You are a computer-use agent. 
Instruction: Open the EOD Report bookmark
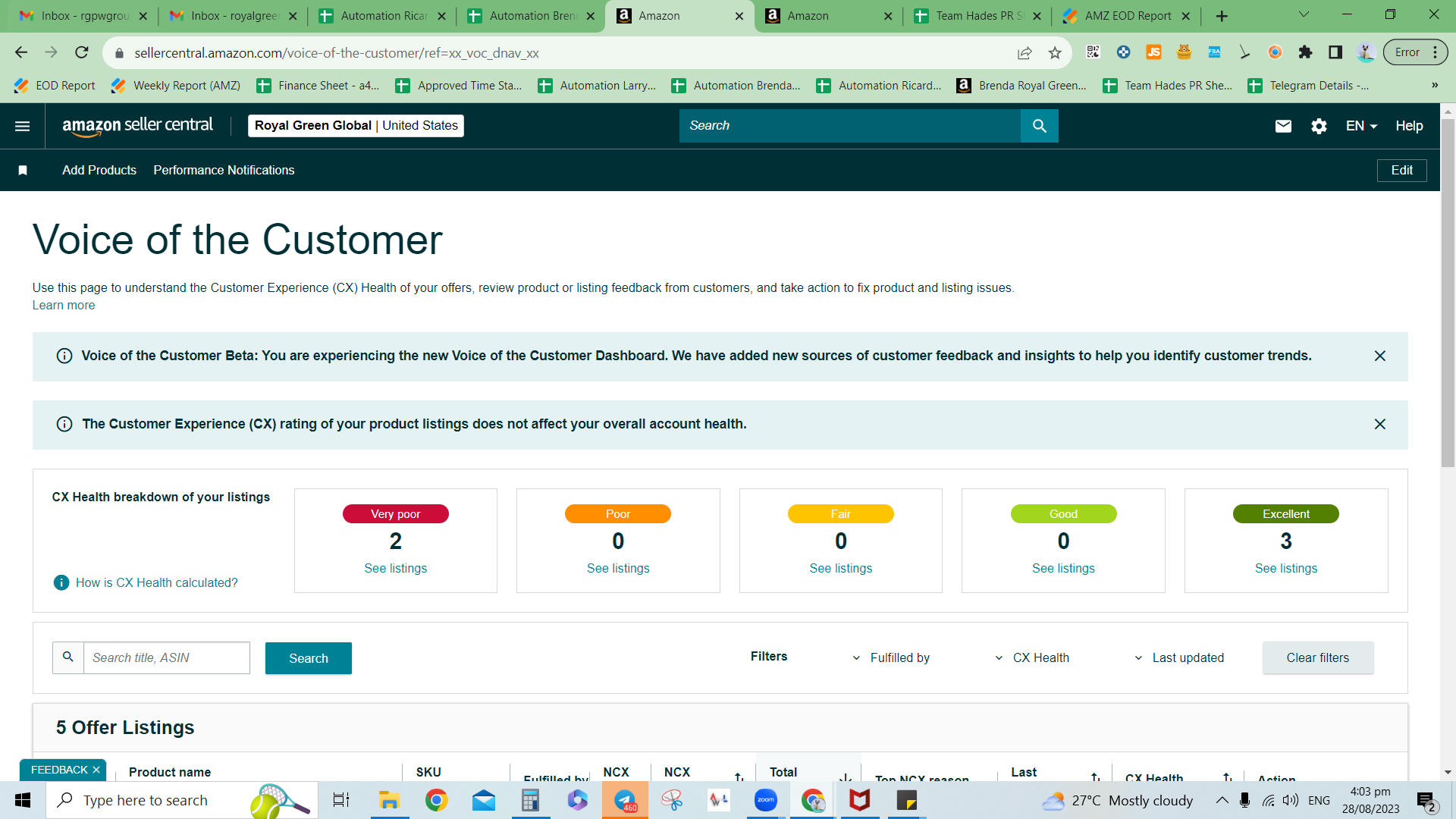click(55, 86)
